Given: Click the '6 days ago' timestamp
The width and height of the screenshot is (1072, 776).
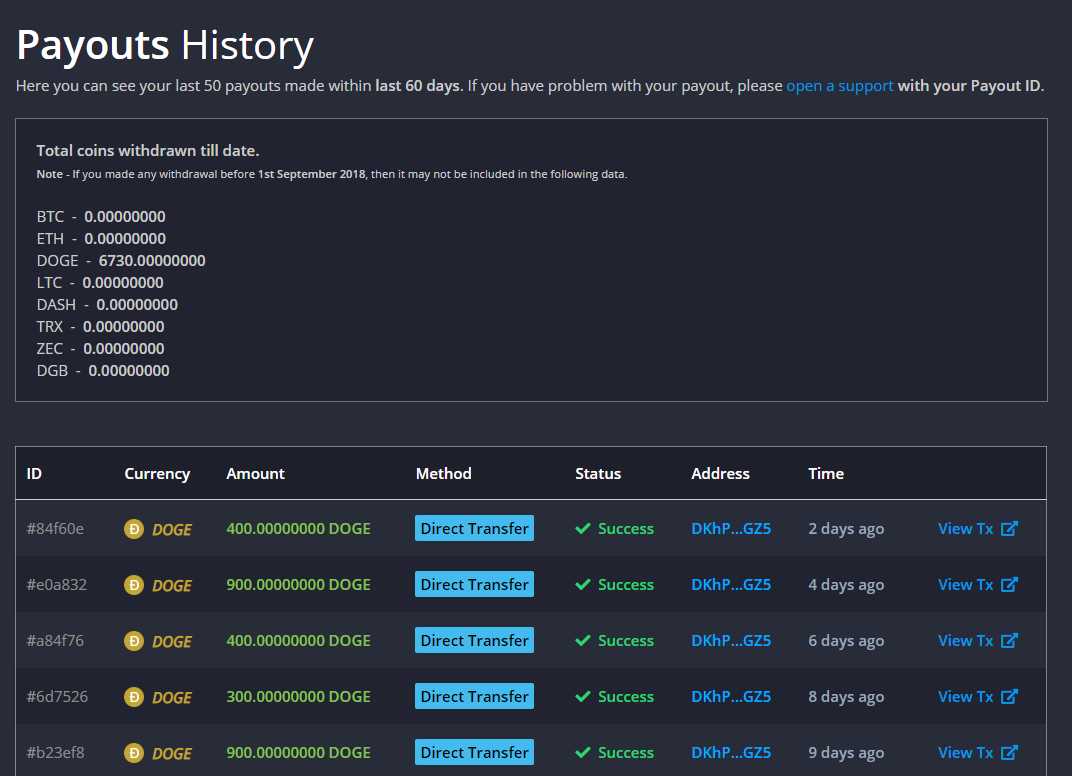Looking at the screenshot, I should pos(846,641).
